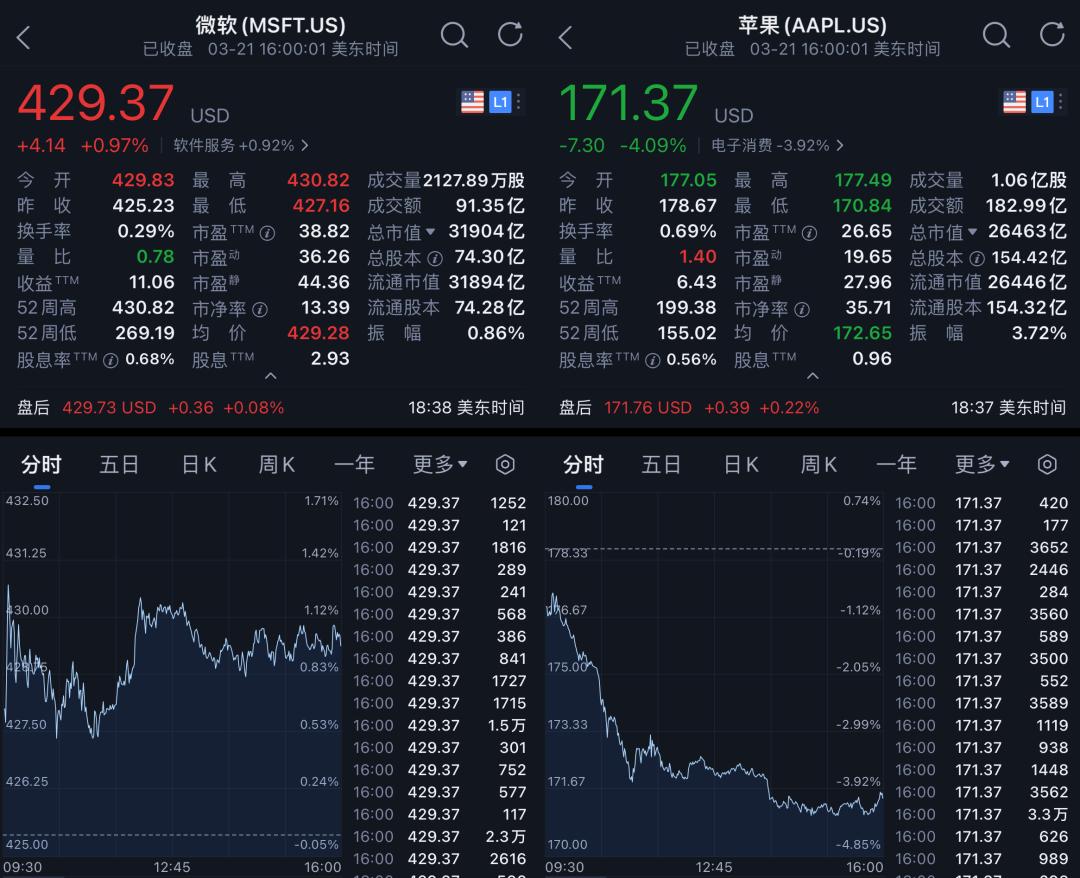Screen dimensions: 1080x878
Task: Select MSFT tick row with volume 1252
Action: click(x=439, y=503)
